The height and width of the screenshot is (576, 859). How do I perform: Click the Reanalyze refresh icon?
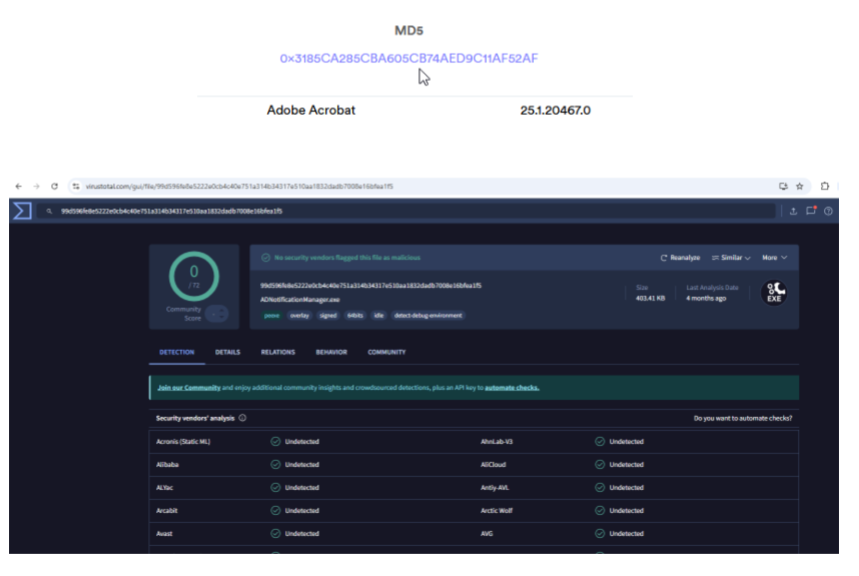pos(664,258)
